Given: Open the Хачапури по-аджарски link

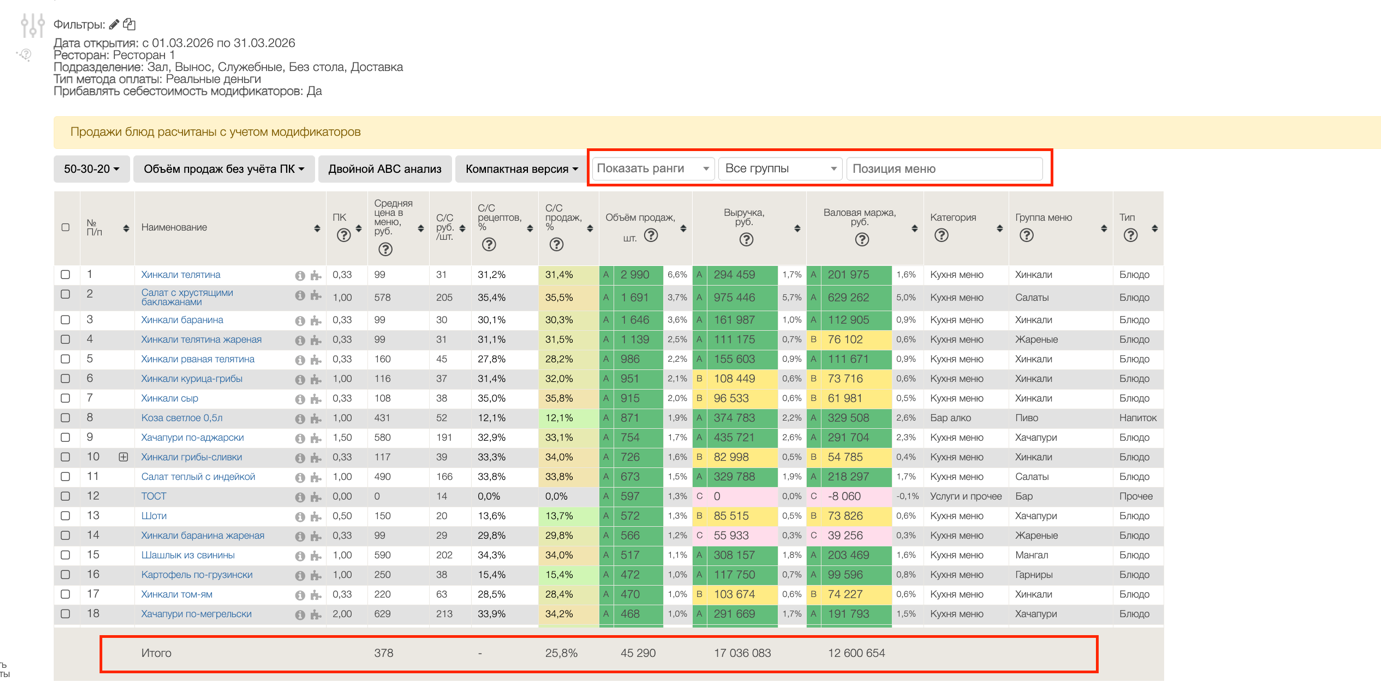Looking at the screenshot, I should [192, 437].
